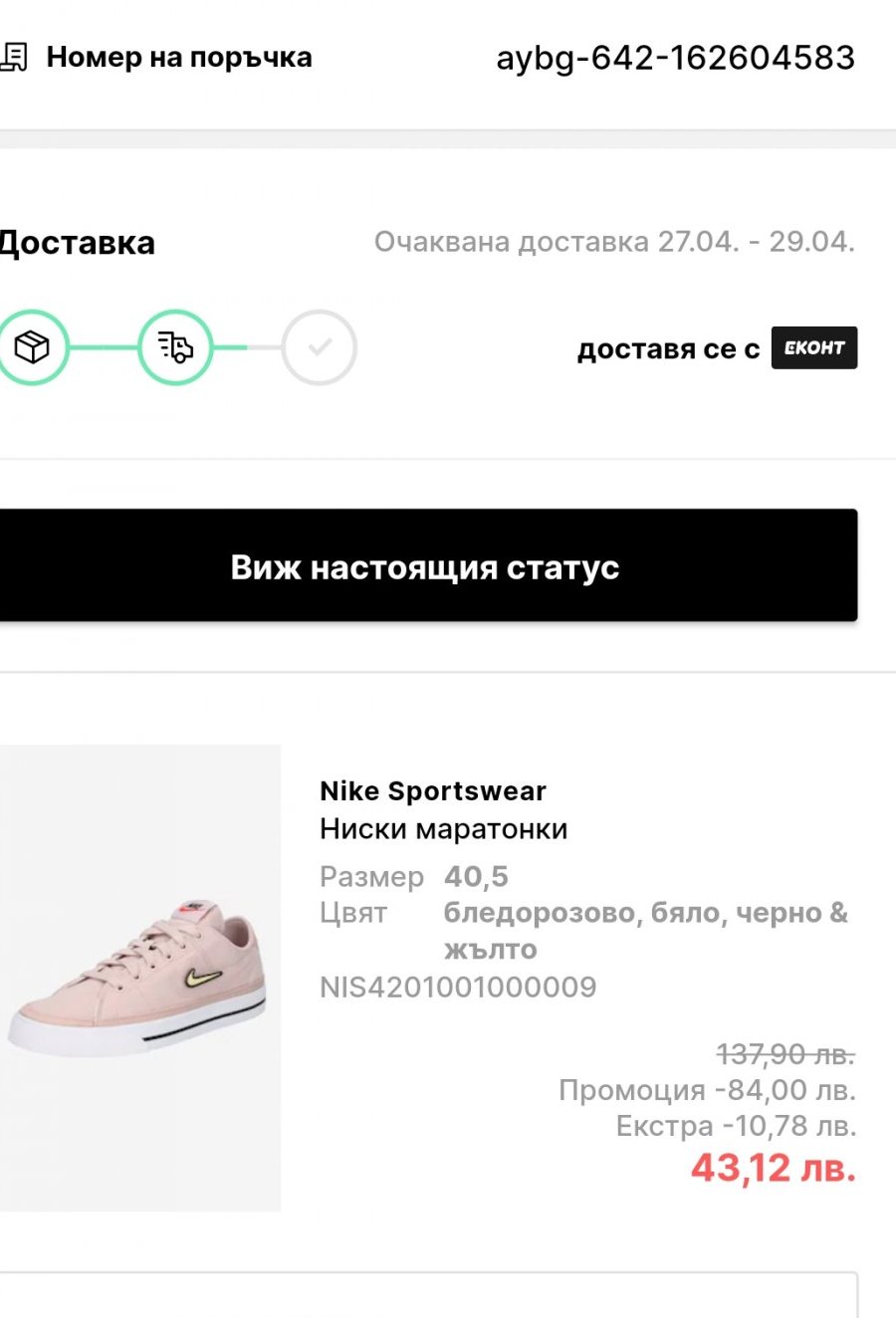
Task: Open the pink Nike sneaker thumbnail
Action: [140, 978]
